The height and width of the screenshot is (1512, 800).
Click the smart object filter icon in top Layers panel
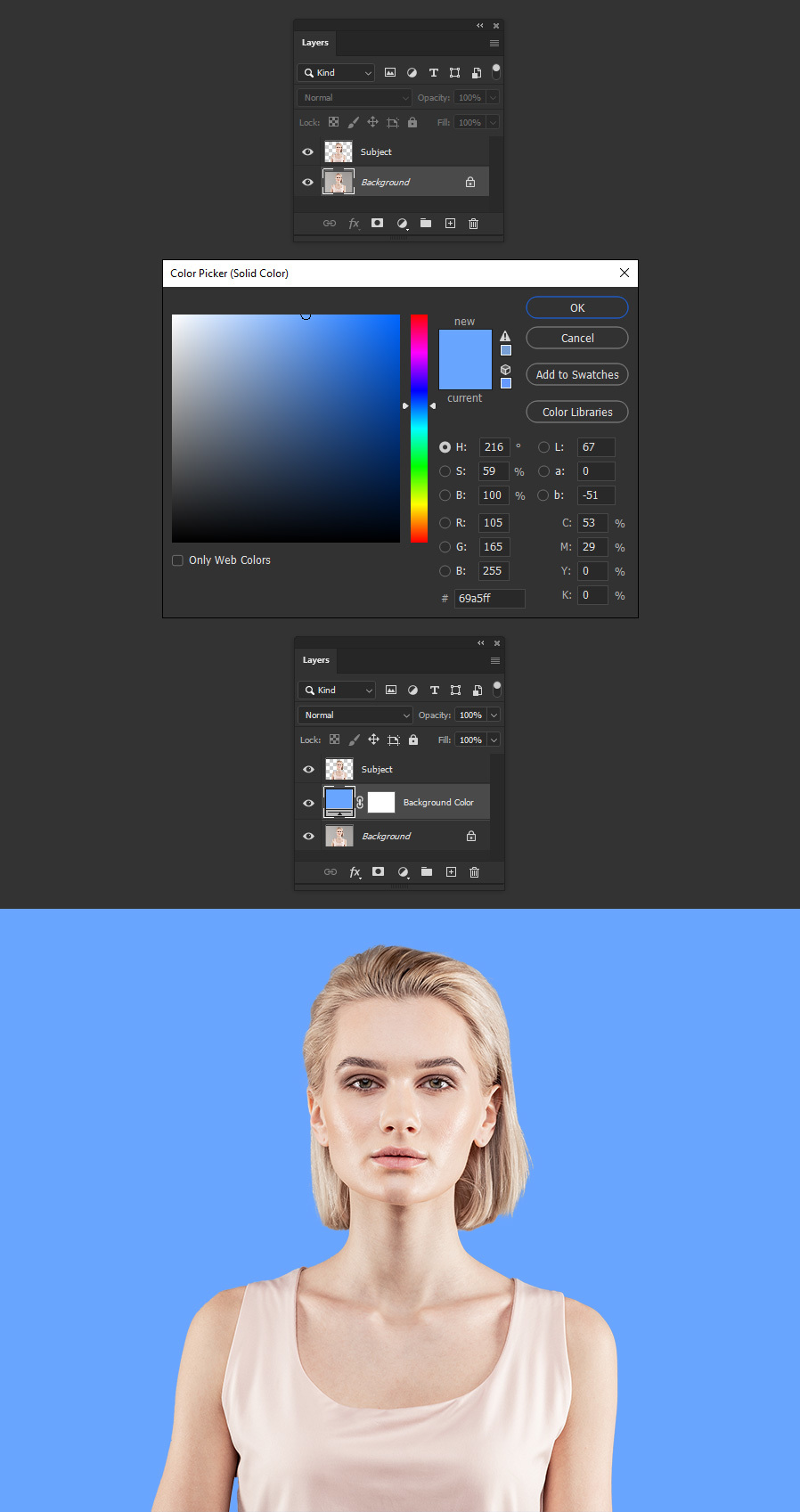coord(477,72)
